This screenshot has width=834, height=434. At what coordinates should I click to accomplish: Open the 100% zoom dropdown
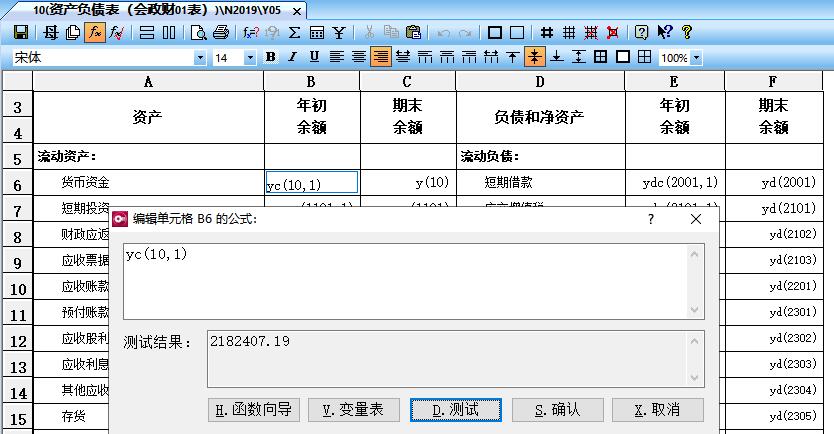click(695, 58)
